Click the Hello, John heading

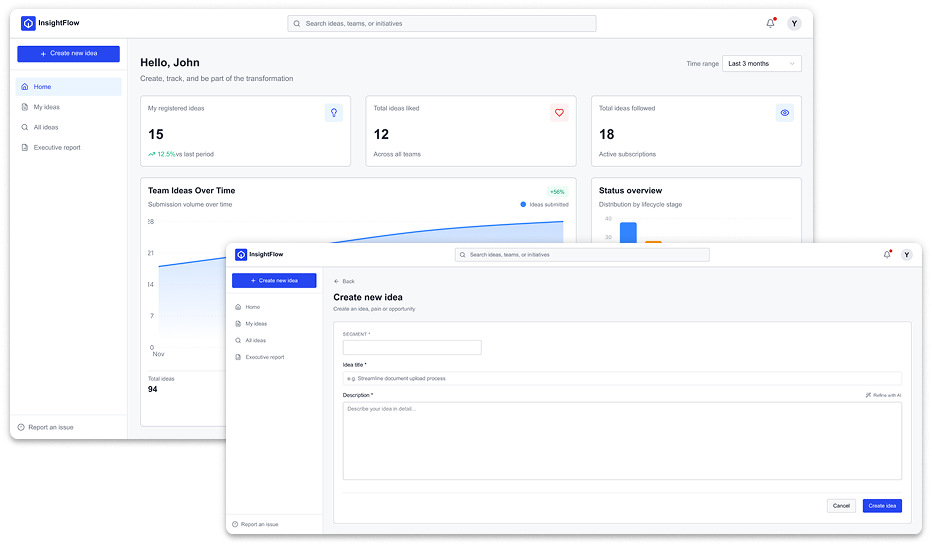point(170,62)
